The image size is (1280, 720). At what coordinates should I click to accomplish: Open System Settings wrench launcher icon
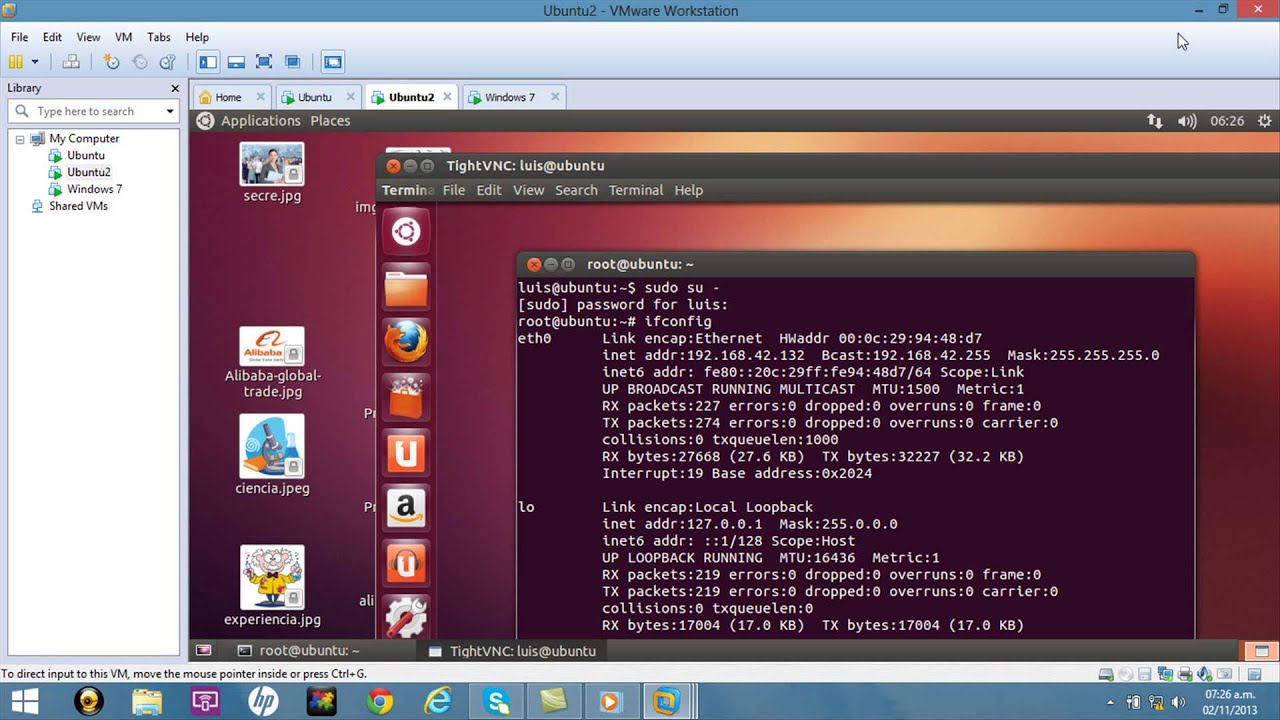[406, 617]
